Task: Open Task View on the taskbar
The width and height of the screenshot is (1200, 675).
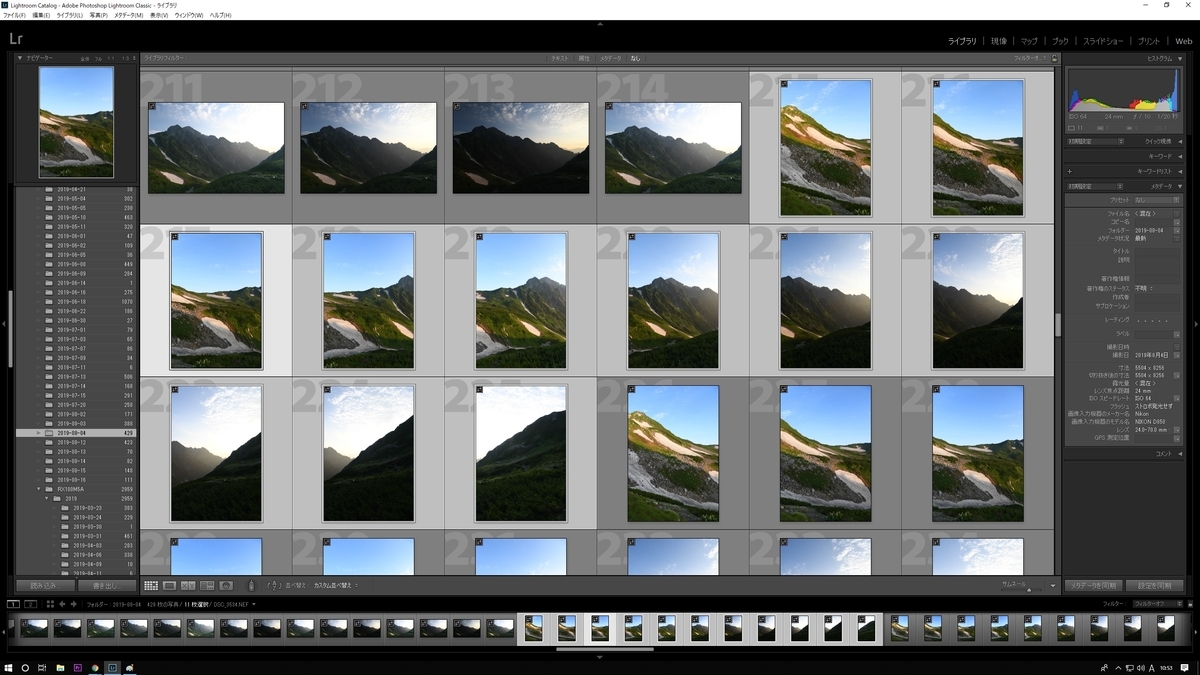Action: click(42, 668)
